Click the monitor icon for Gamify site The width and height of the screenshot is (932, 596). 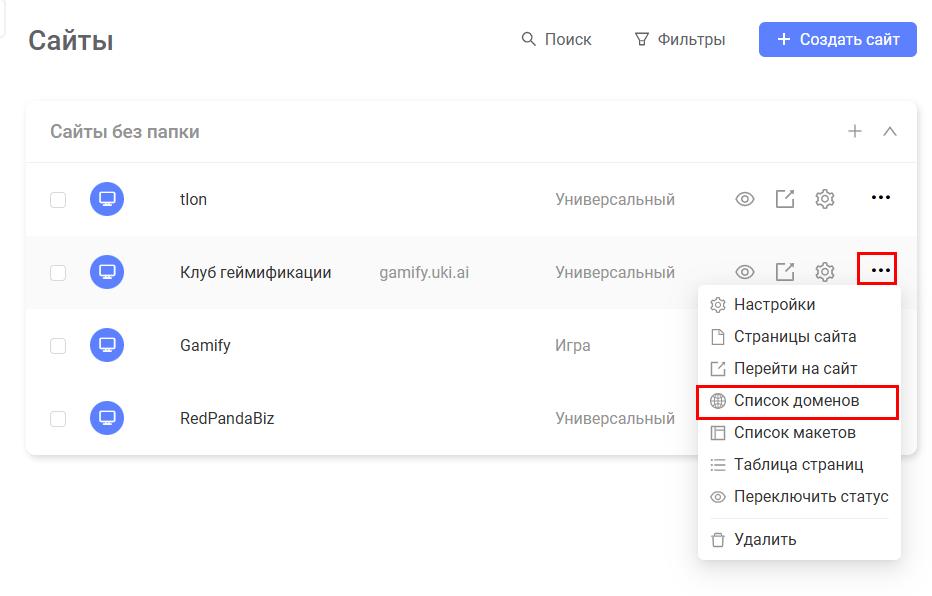(107, 345)
